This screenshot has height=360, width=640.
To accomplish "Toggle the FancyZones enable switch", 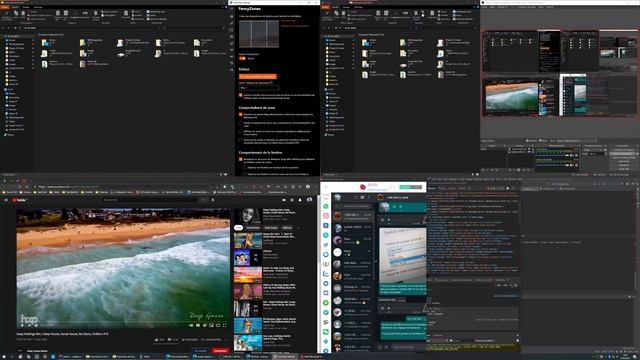I will 242,58.
